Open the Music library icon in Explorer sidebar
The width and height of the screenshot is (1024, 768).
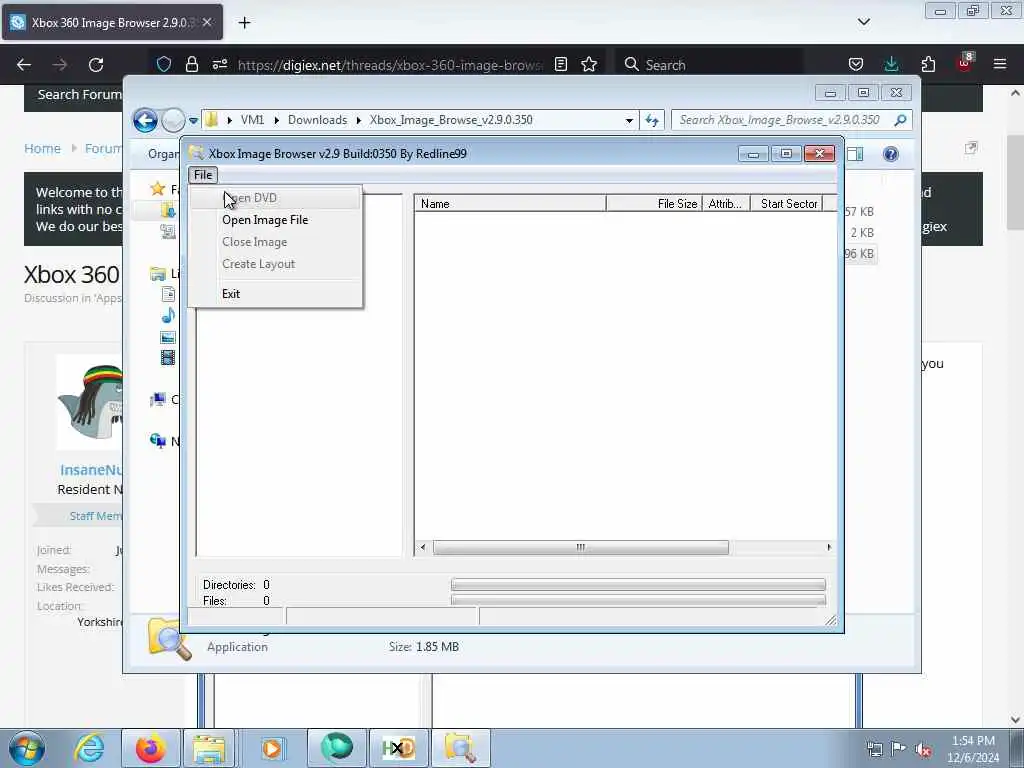click(x=168, y=315)
